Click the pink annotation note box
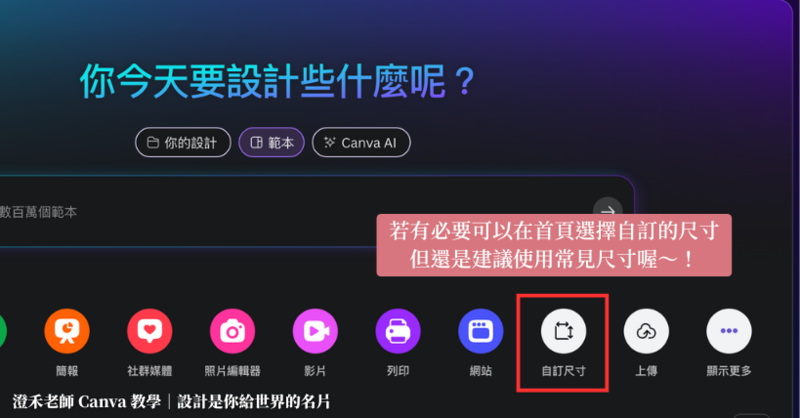 pos(554,245)
